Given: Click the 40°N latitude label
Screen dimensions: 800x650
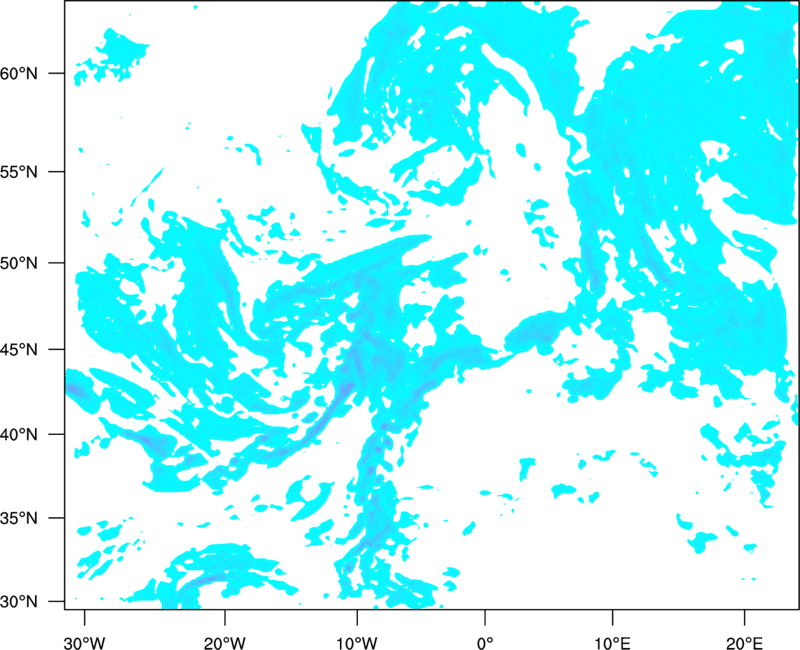Looking at the screenshot, I should click(19, 435).
